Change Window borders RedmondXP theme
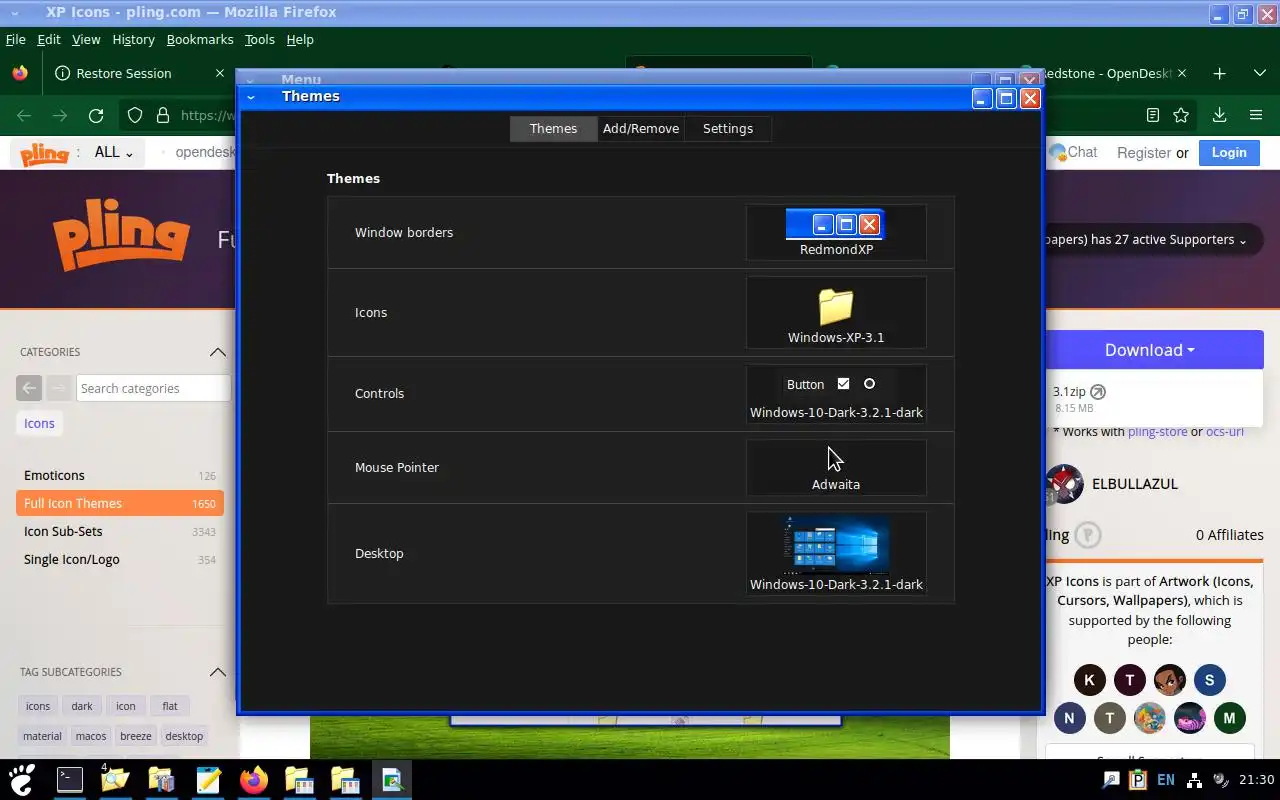The width and height of the screenshot is (1280, 800). click(x=836, y=233)
